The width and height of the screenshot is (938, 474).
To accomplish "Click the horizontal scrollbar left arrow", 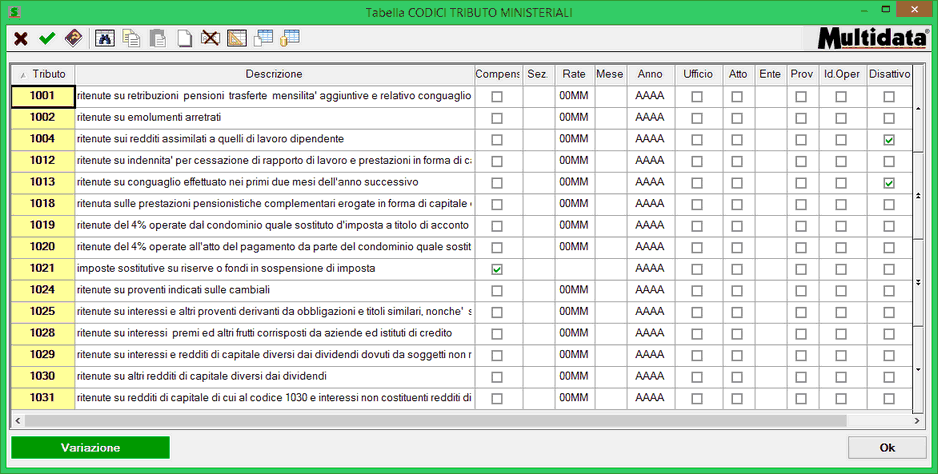I will pos(17,421).
